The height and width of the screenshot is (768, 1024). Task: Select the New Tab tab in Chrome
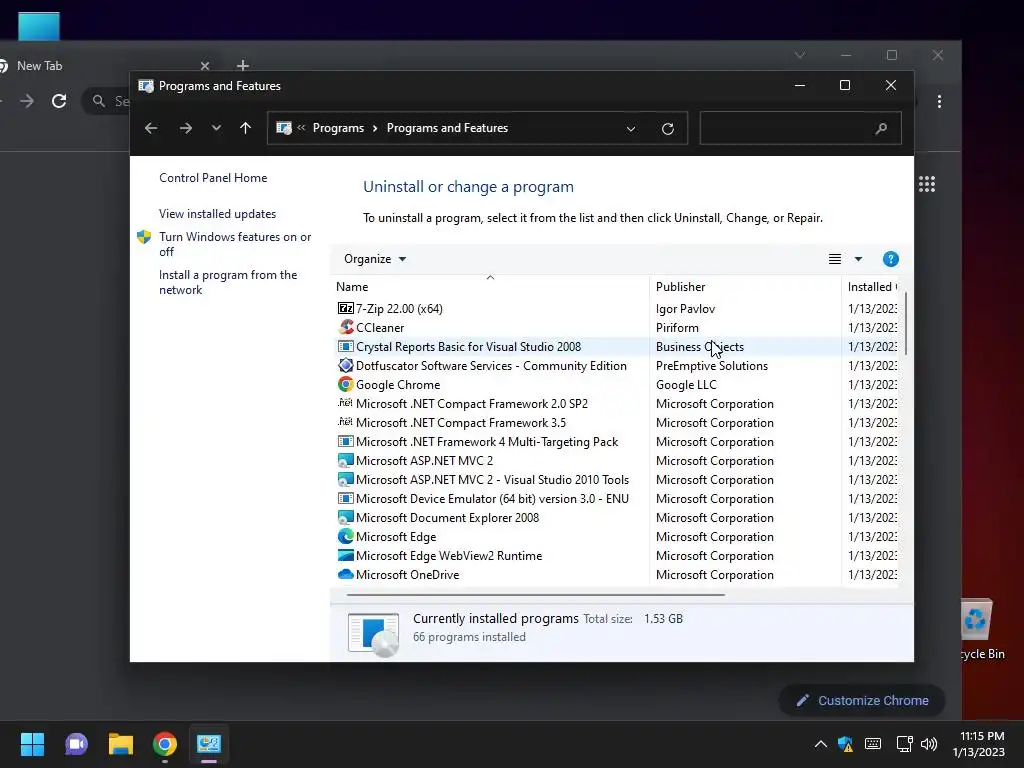tap(104, 65)
